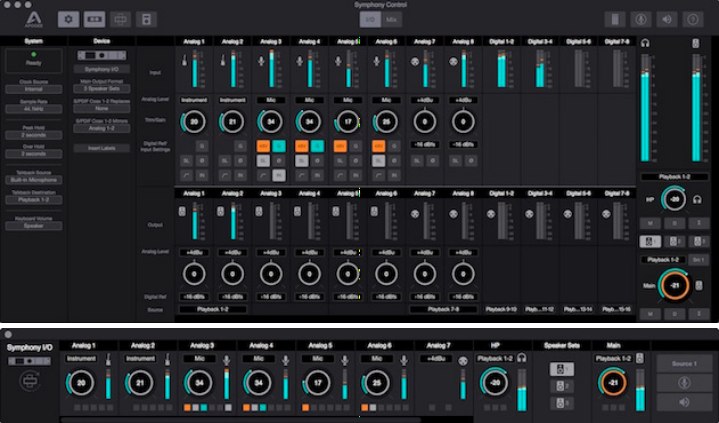Toggle the cyan group button on Analog 3
The height and width of the screenshot is (423, 719).
pyautogui.click(x=279, y=146)
